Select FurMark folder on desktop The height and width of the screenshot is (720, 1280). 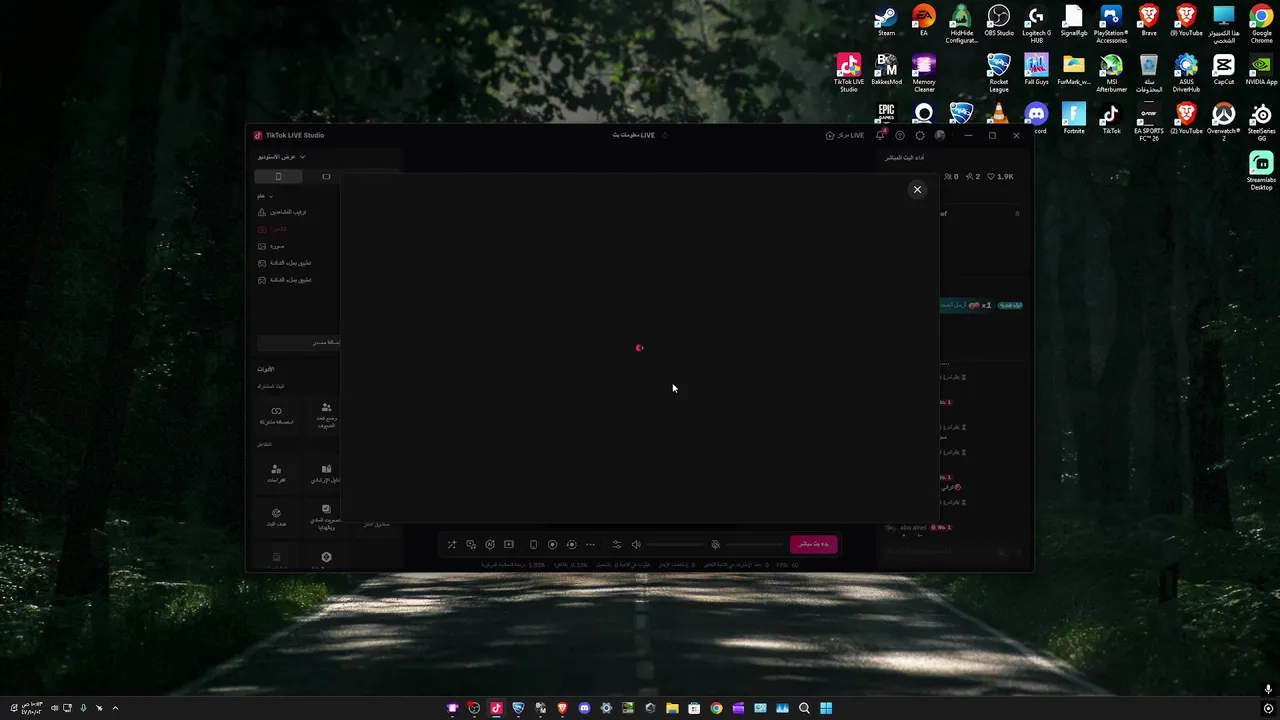(1074, 69)
